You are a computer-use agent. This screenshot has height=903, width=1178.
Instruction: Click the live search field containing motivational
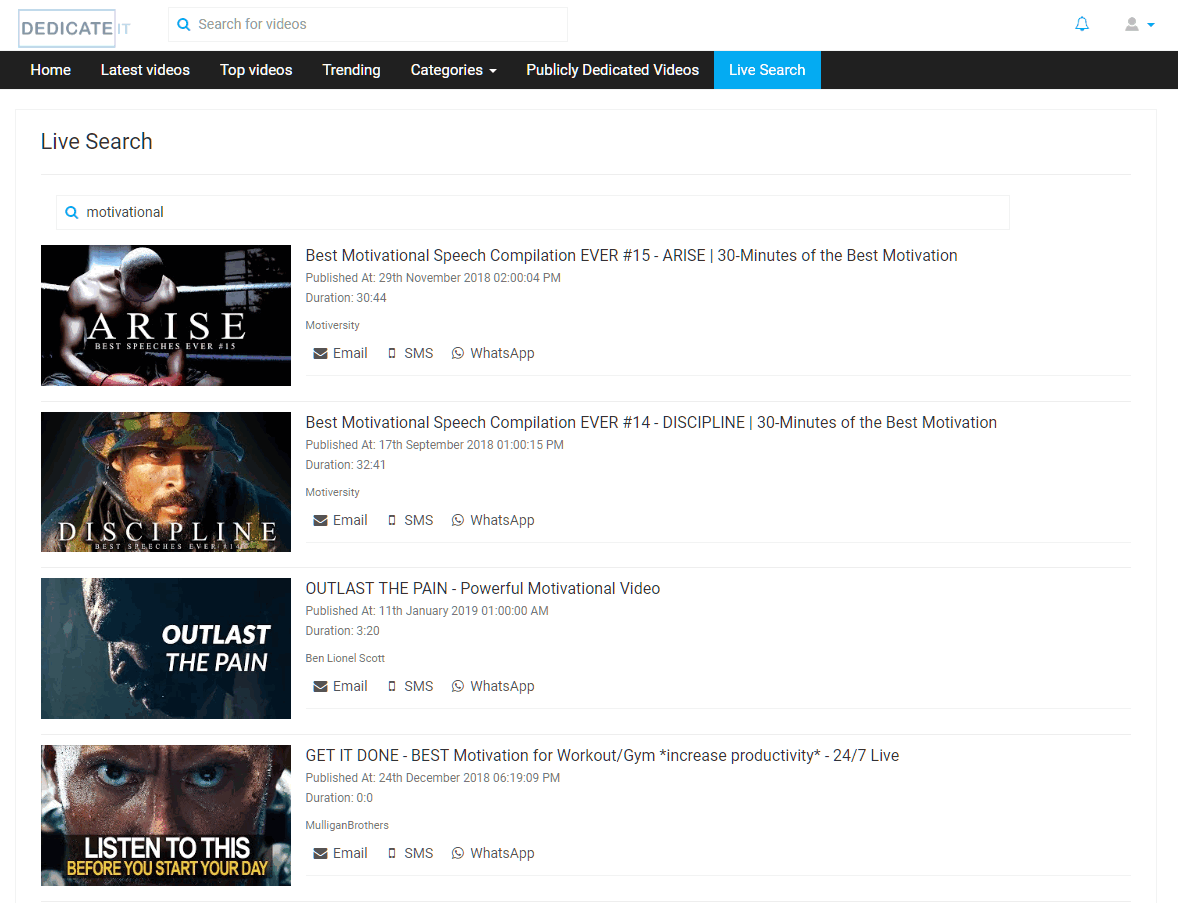pos(533,213)
